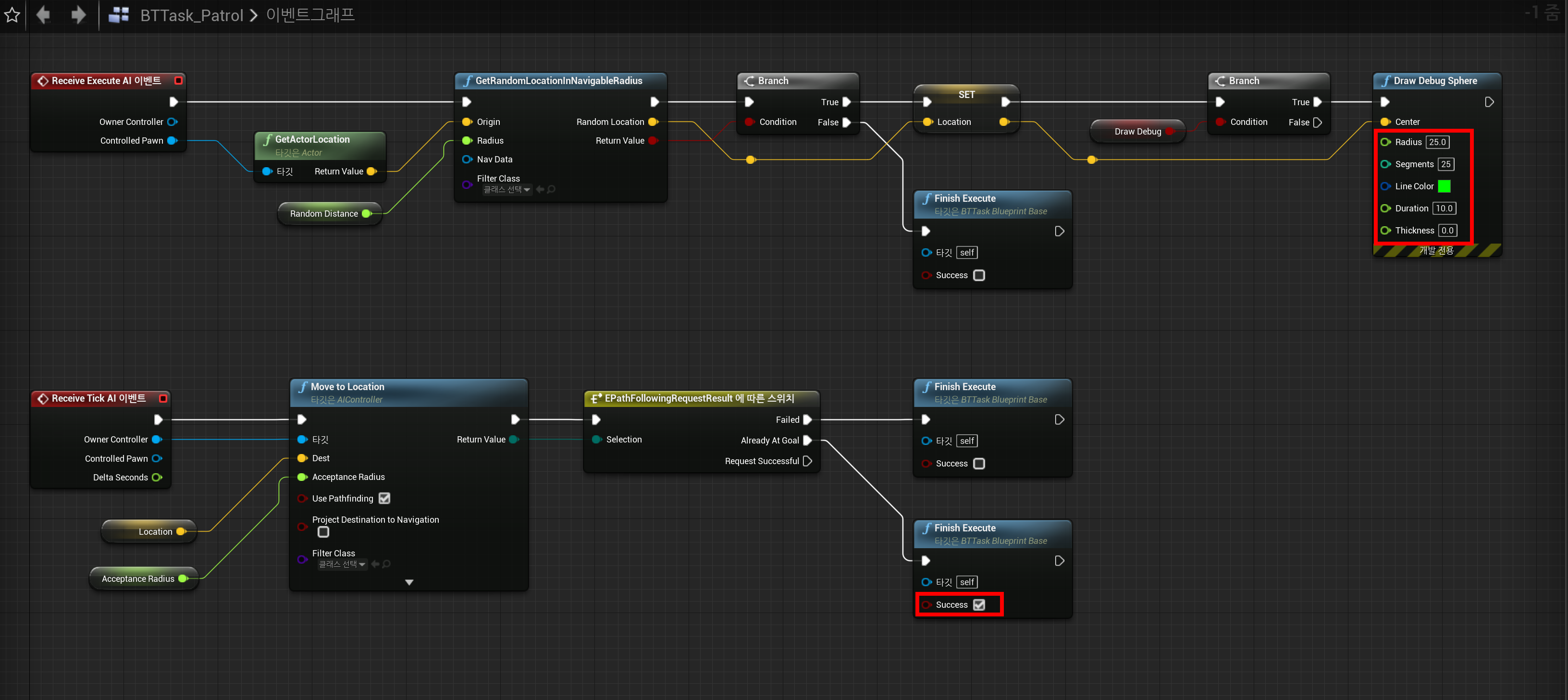
Task: Open green Line Color swatch
Action: coord(1444,186)
